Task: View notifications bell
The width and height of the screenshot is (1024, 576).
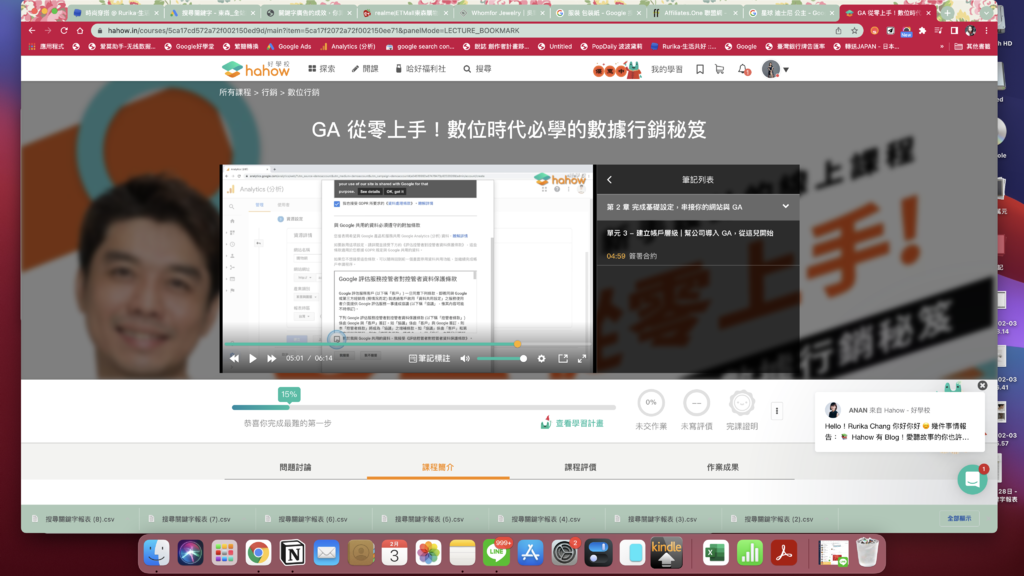Action: 743,69
